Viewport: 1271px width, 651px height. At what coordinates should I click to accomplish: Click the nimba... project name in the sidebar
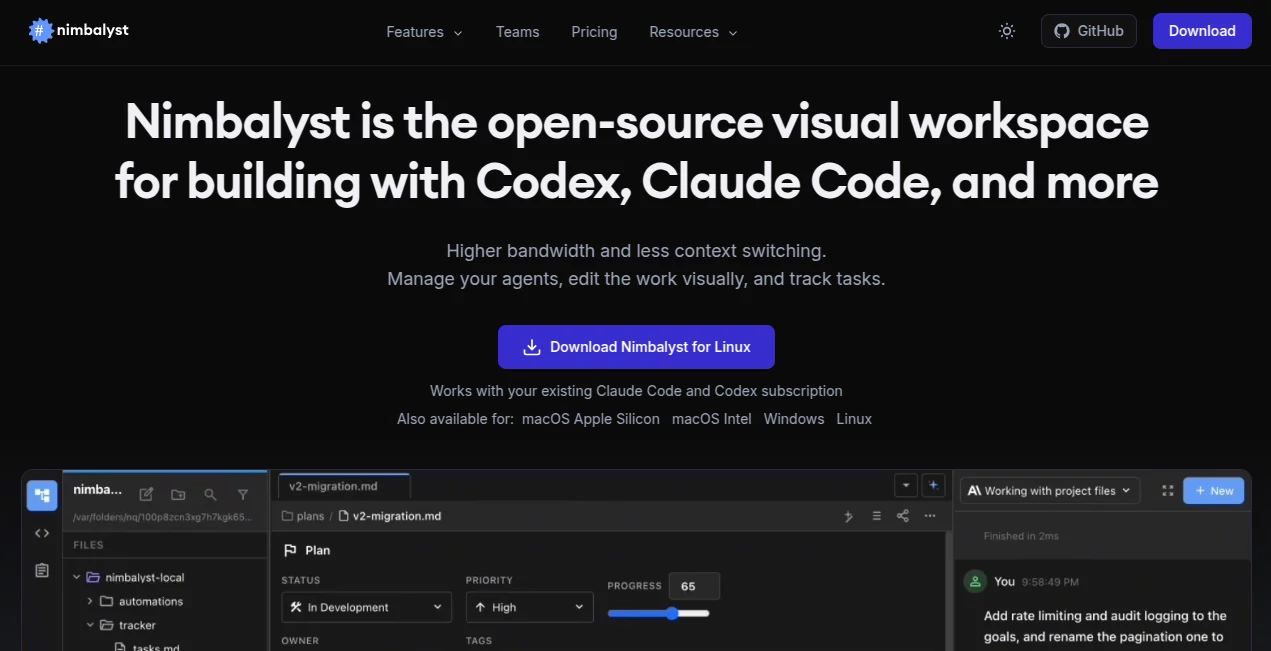click(x=97, y=490)
